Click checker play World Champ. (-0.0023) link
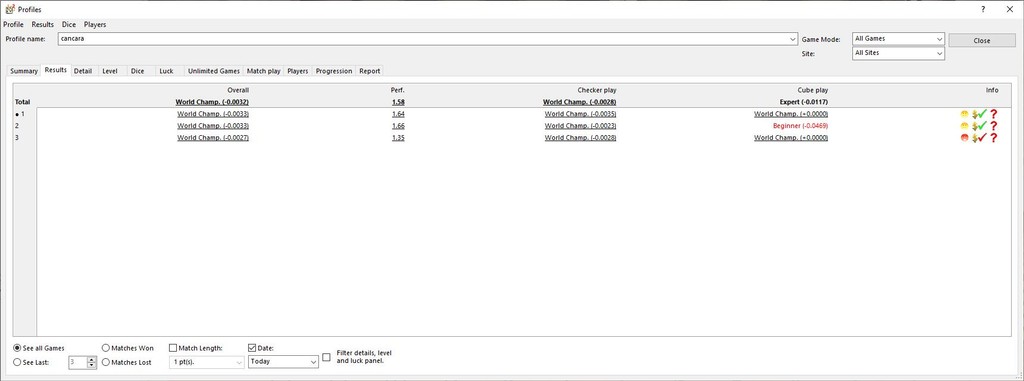The height and width of the screenshot is (381, 1024). pyautogui.click(x=581, y=125)
